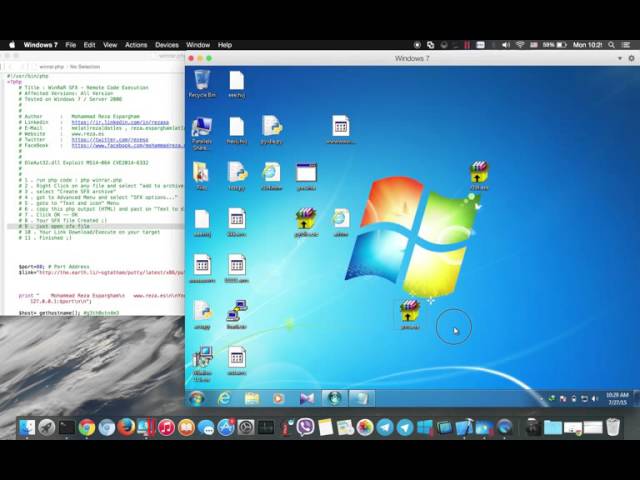The height and width of the screenshot is (480, 640).
Task: Open iTunes from the Dock
Action: click(x=166, y=427)
